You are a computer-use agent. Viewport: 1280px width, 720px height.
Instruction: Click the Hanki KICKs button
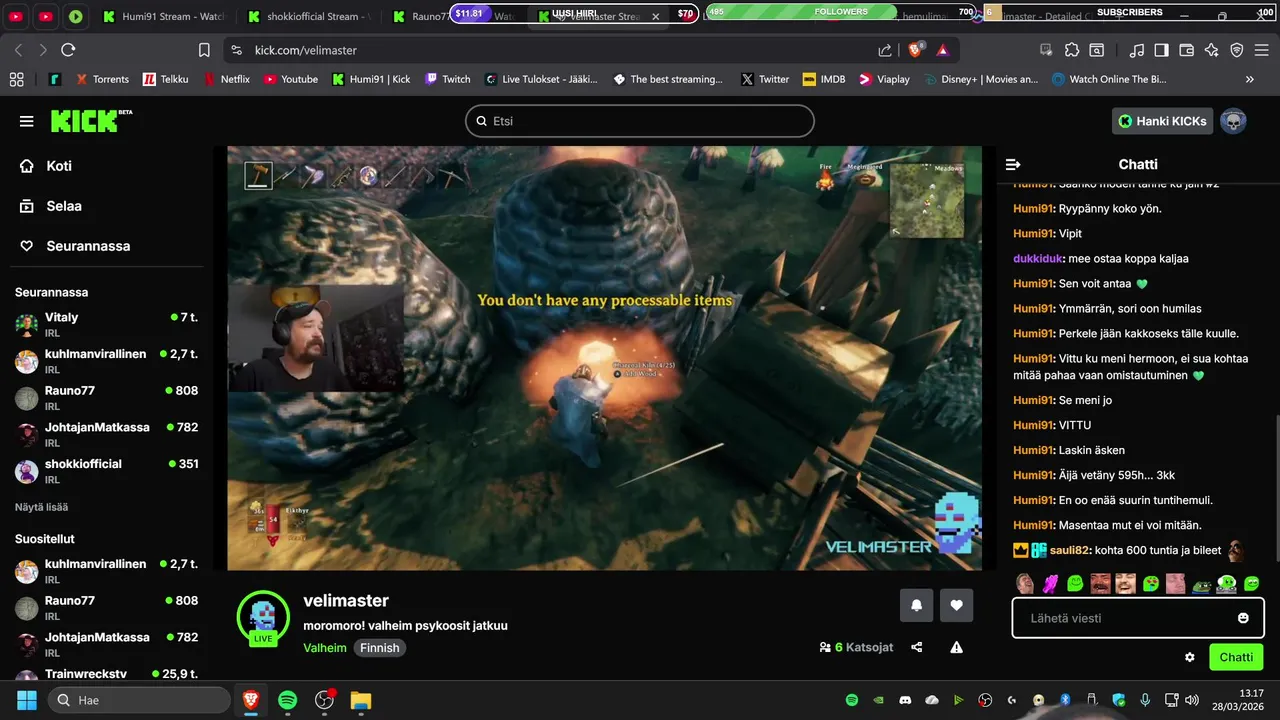pyautogui.click(x=1162, y=121)
